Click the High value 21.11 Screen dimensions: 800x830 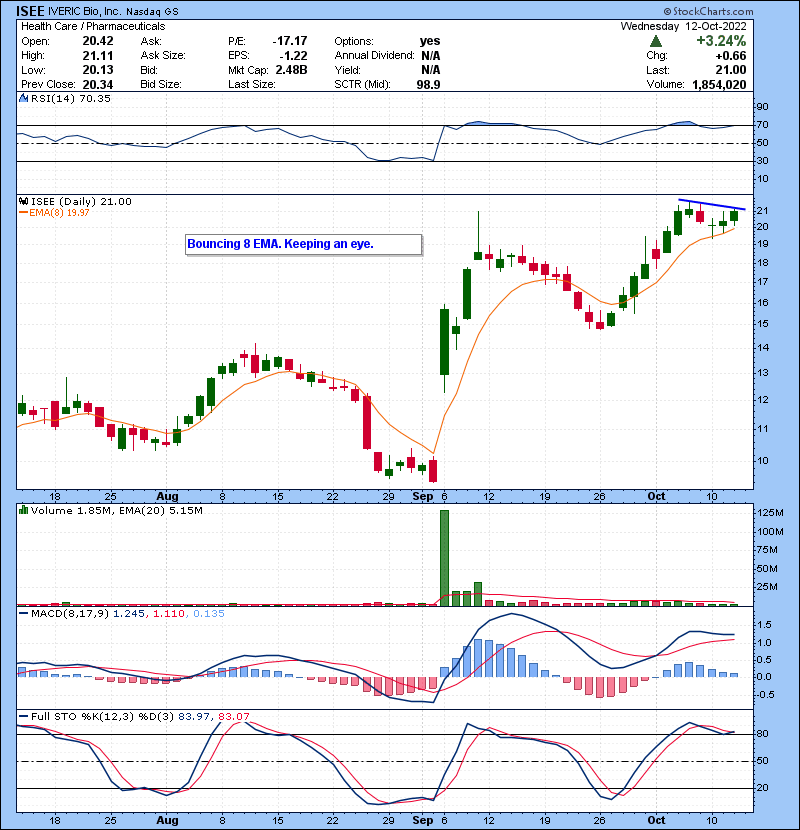point(97,56)
